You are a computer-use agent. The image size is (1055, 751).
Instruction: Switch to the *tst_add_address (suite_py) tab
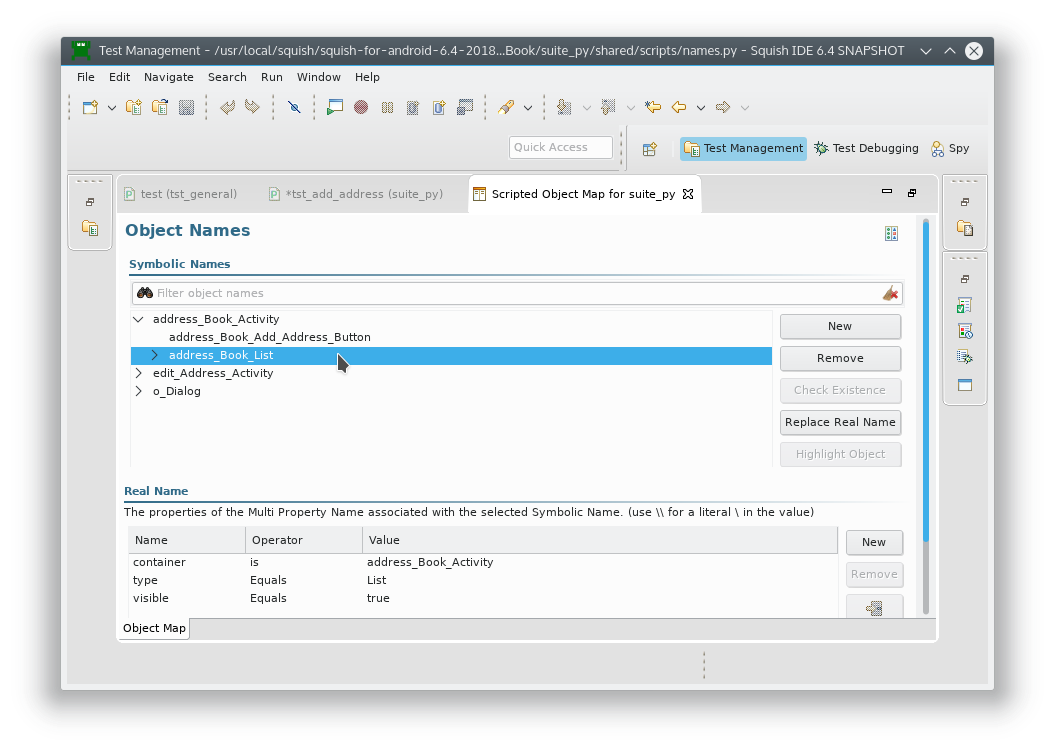[x=356, y=194]
